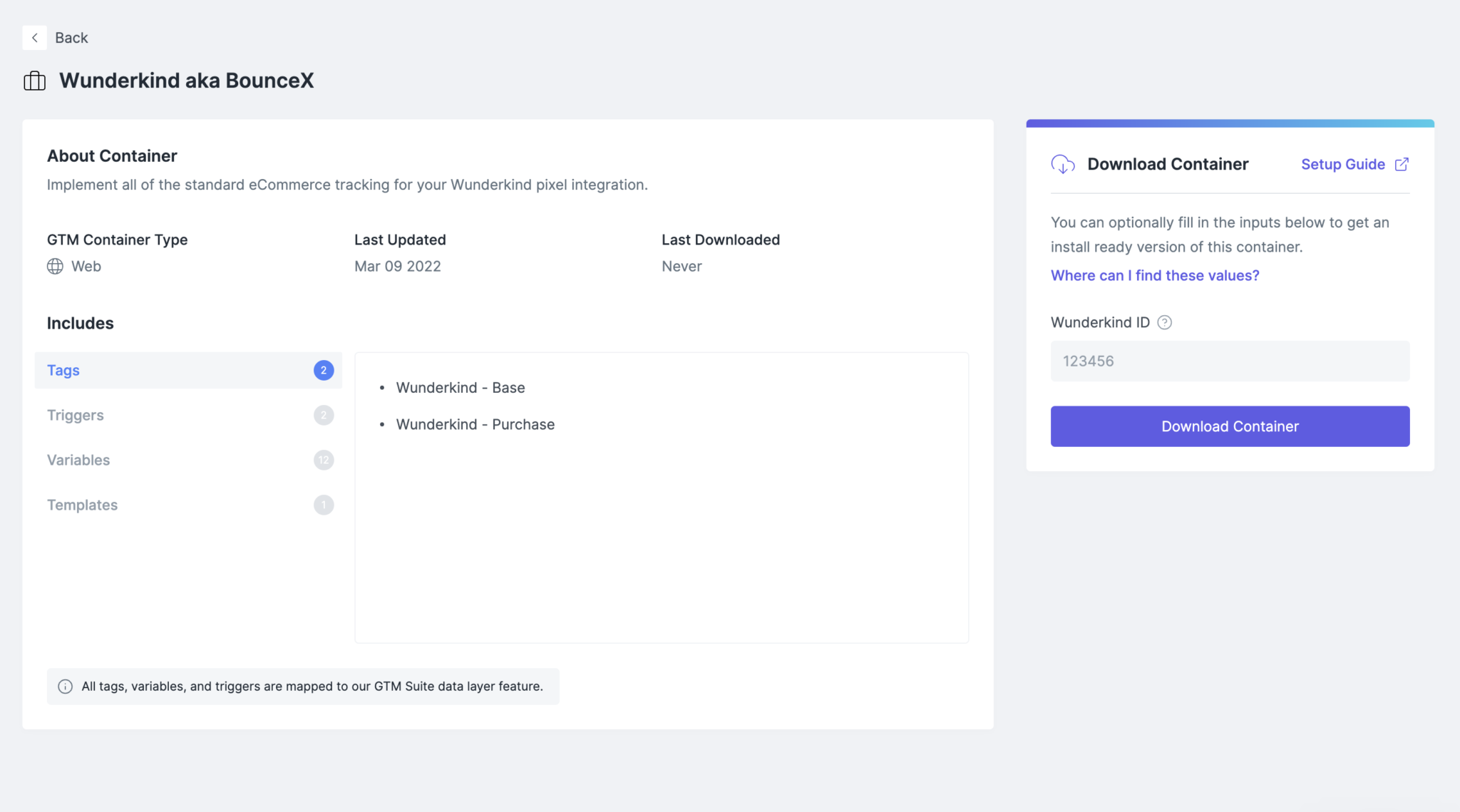Screen dimensions: 1460x812
Task: Click the globe Web type icon
Action: 55,267
